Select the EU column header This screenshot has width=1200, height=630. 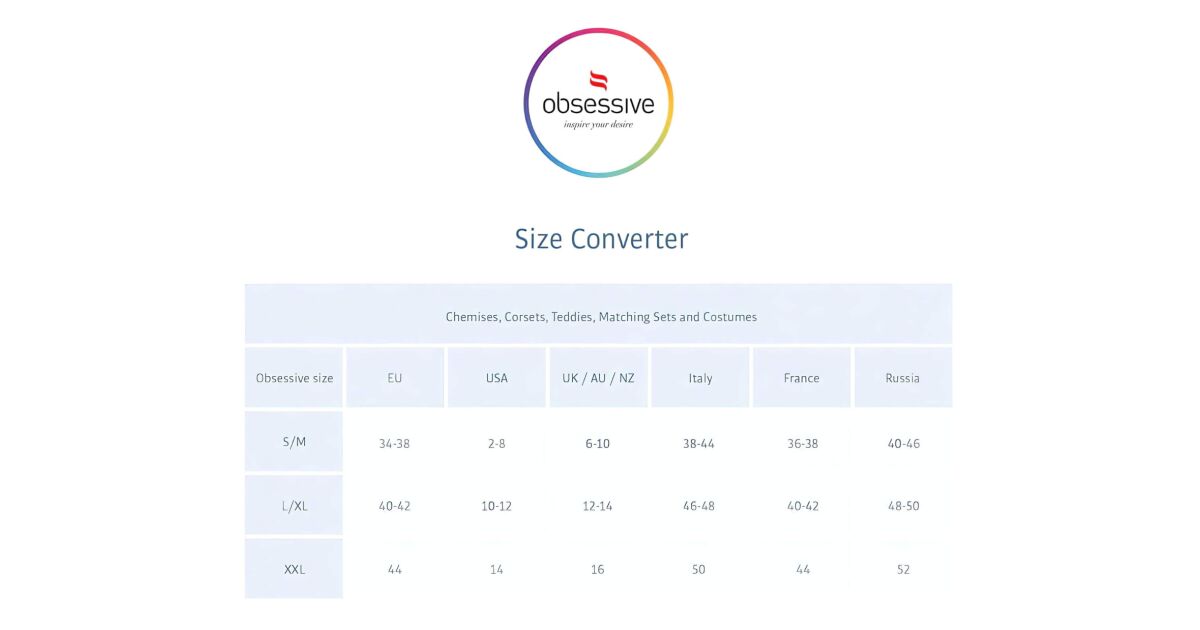pos(395,378)
